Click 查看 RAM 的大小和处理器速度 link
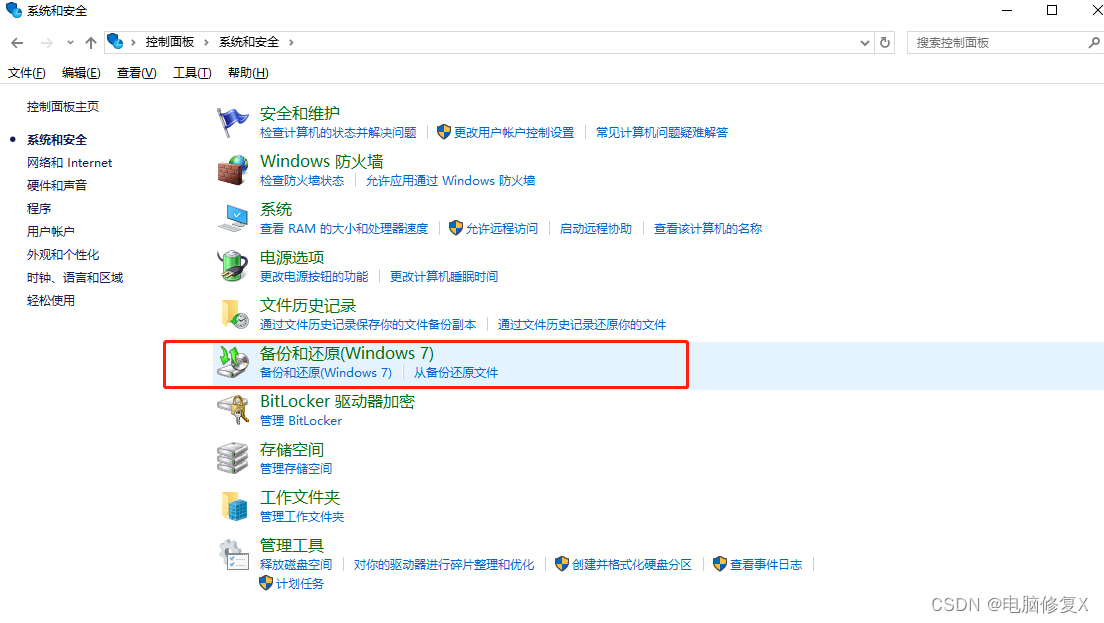The height and width of the screenshot is (623, 1104). click(x=344, y=229)
